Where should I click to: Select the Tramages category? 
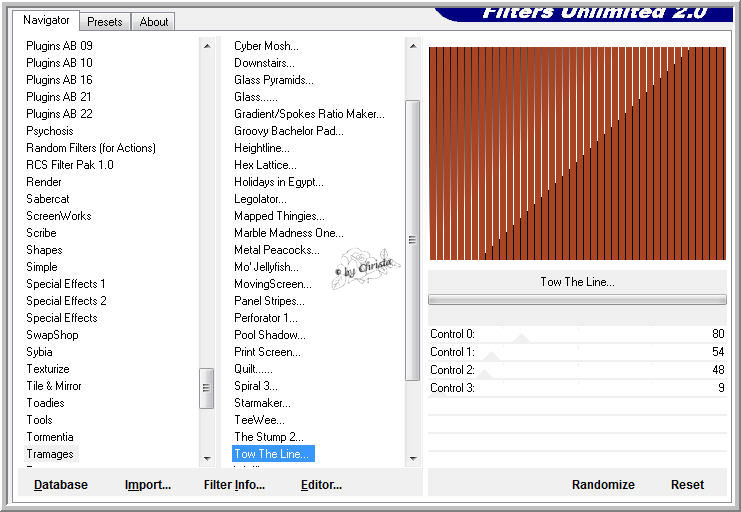coord(50,454)
